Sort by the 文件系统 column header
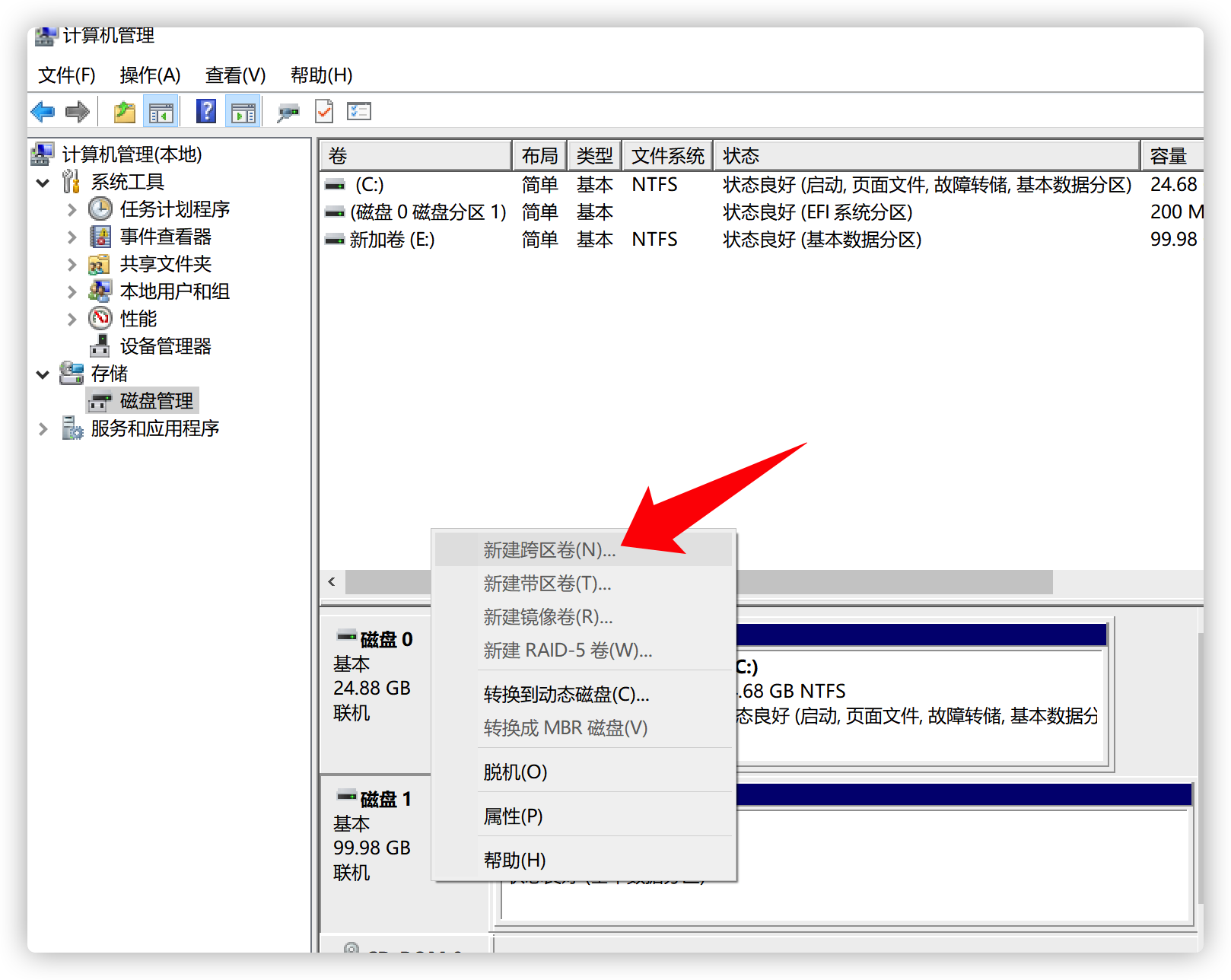The image size is (1231, 980). point(668,156)
